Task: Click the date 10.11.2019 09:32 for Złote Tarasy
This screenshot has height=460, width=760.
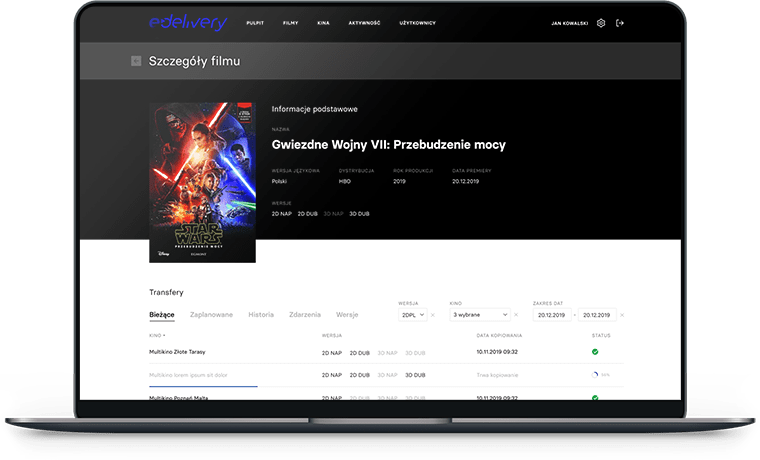Action: [x=497, y=352]
